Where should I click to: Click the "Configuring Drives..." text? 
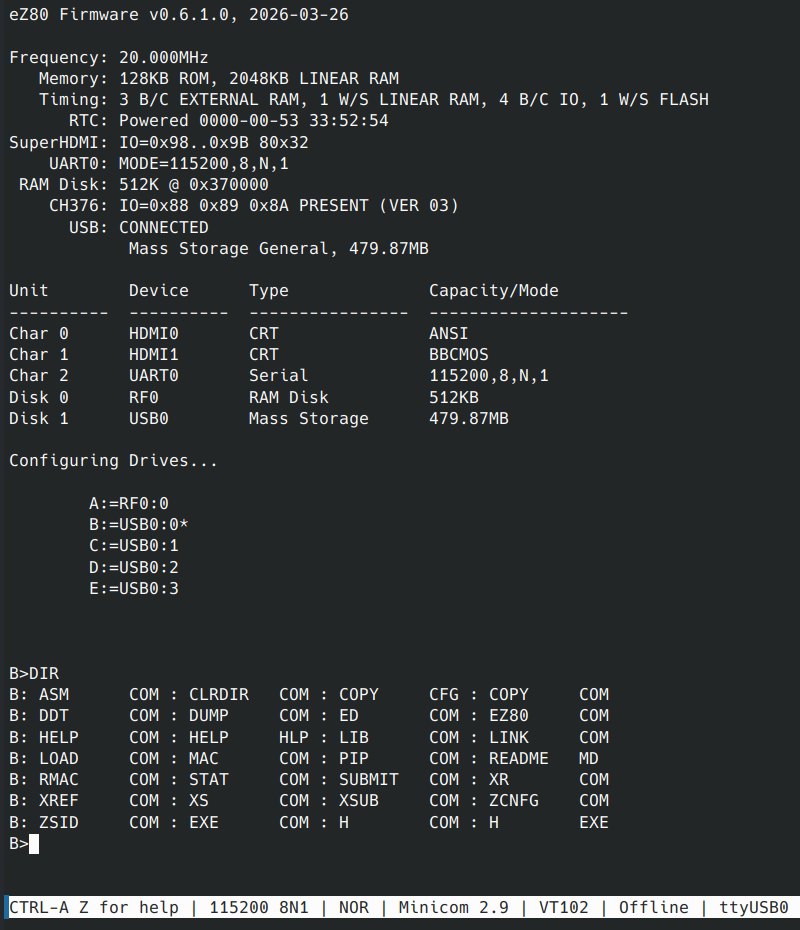click(113, 461)
